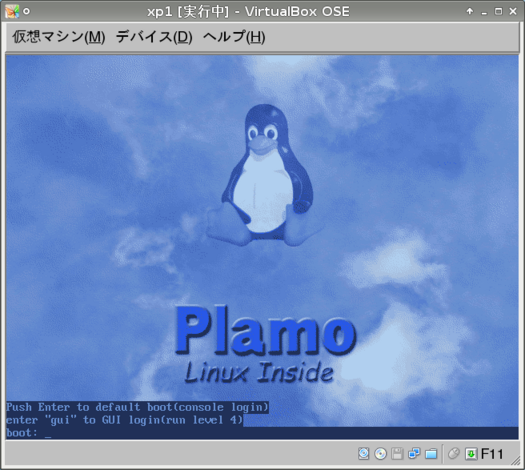Click the floppy disk status icon

click(397, 454)
